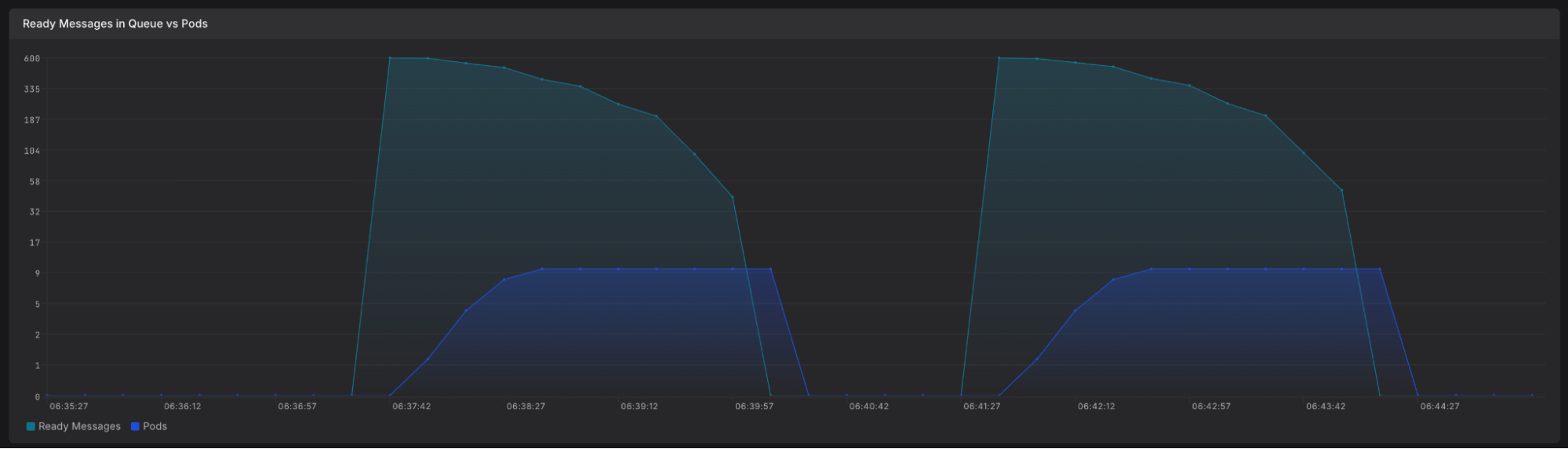Image resolution: width=1568 pixels, height=449 pixels.
Task: Click the blue Pods color swatch
Action: [135, 426]
